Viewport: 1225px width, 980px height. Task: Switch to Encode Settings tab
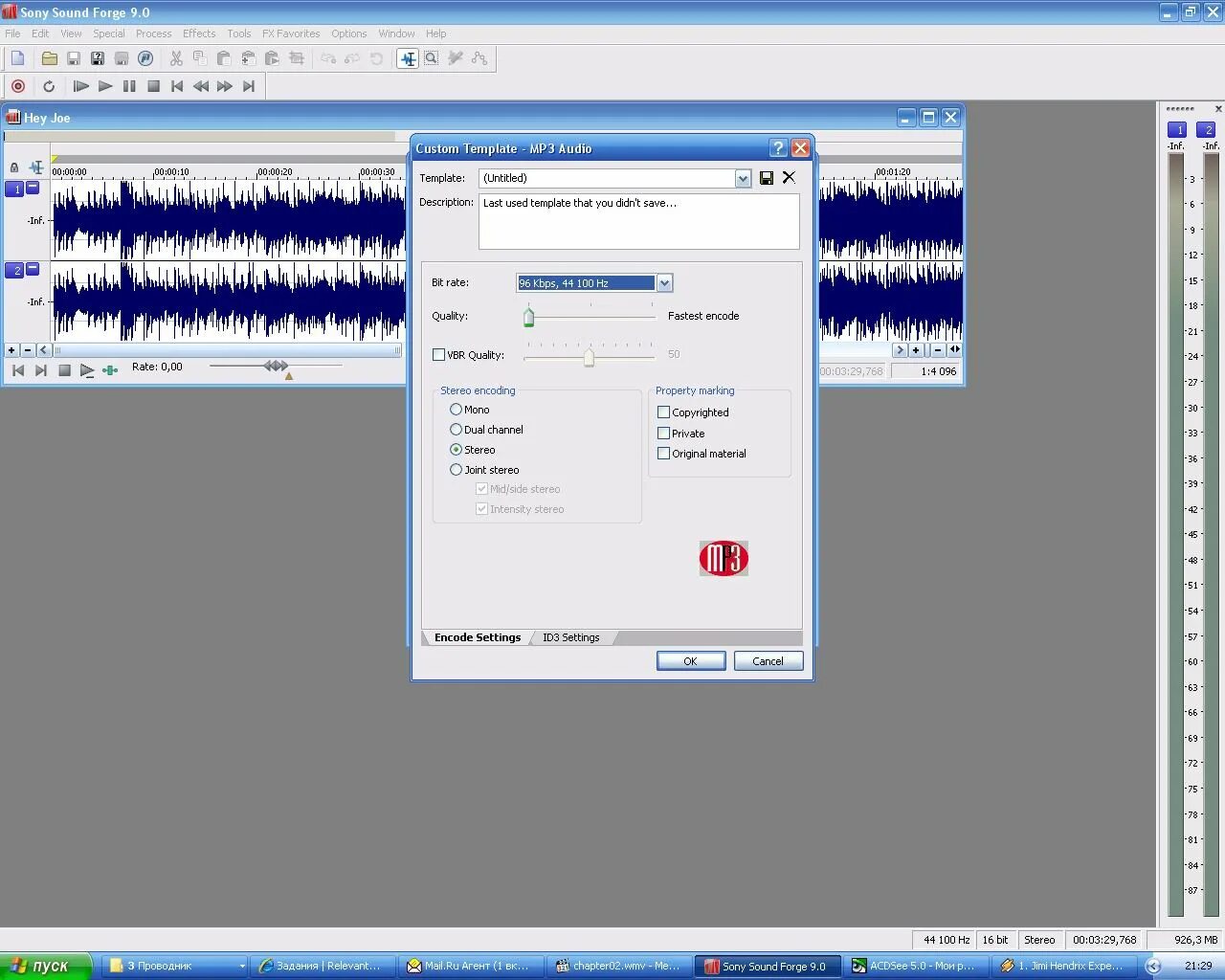coord(478,637)
